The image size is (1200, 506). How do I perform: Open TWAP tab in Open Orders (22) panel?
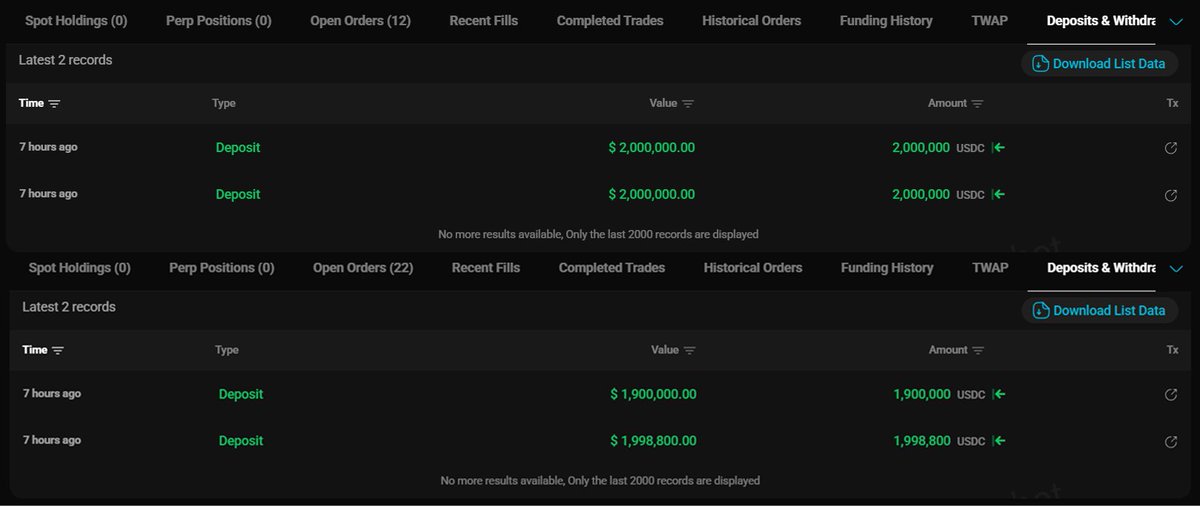pyautogui.click(x=990, y=268)
